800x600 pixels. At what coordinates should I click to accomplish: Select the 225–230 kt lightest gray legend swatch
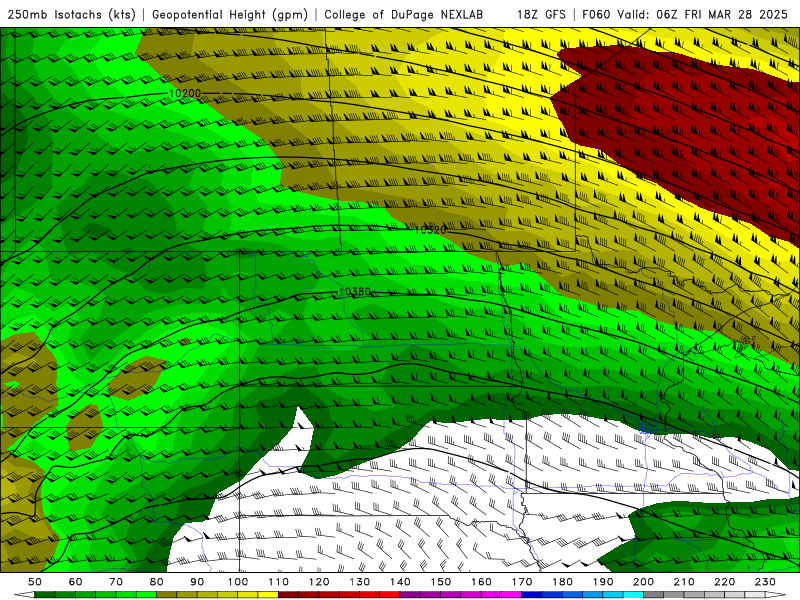755,595
